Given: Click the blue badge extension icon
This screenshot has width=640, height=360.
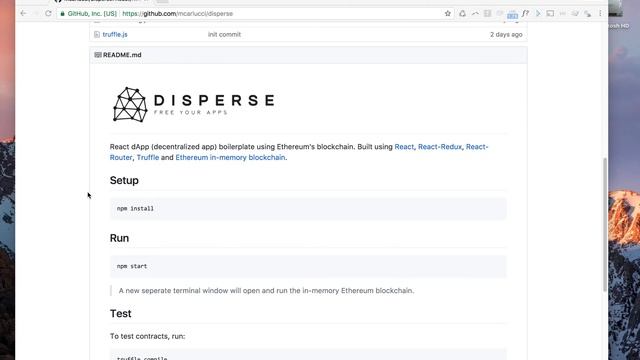Looking at the screenshot, I should pos(512,15).
